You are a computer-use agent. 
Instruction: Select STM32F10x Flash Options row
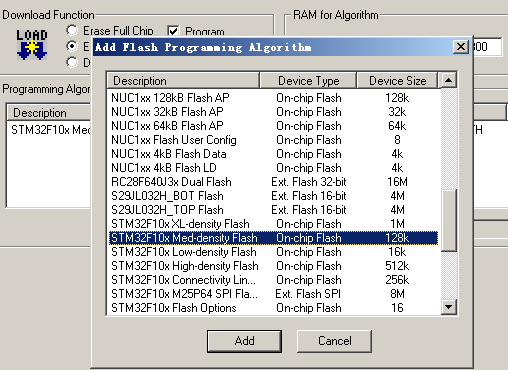tap(273, 308)
